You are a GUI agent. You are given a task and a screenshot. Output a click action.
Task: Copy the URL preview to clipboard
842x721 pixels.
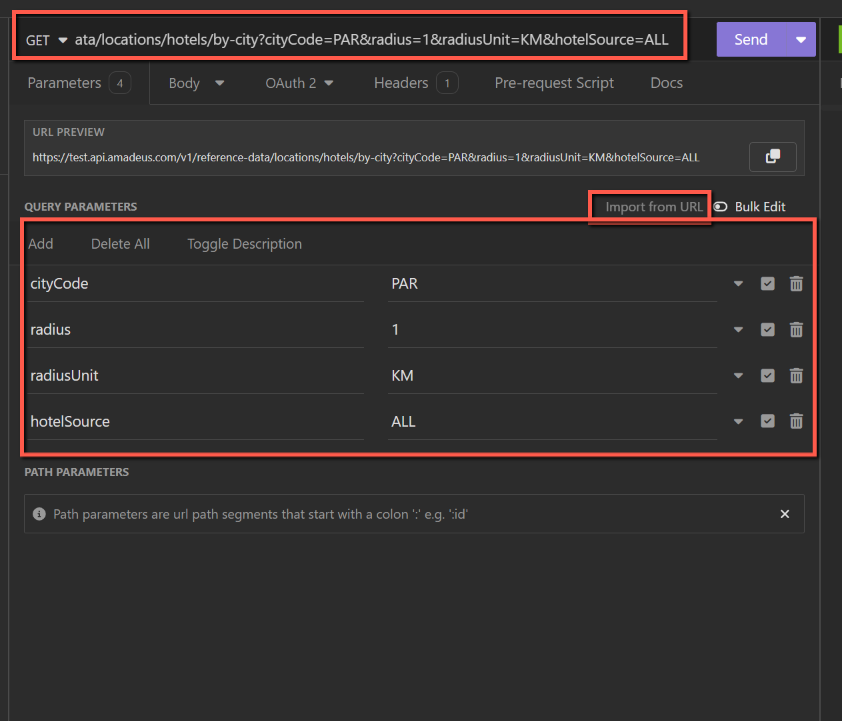[x=772, y=157]
